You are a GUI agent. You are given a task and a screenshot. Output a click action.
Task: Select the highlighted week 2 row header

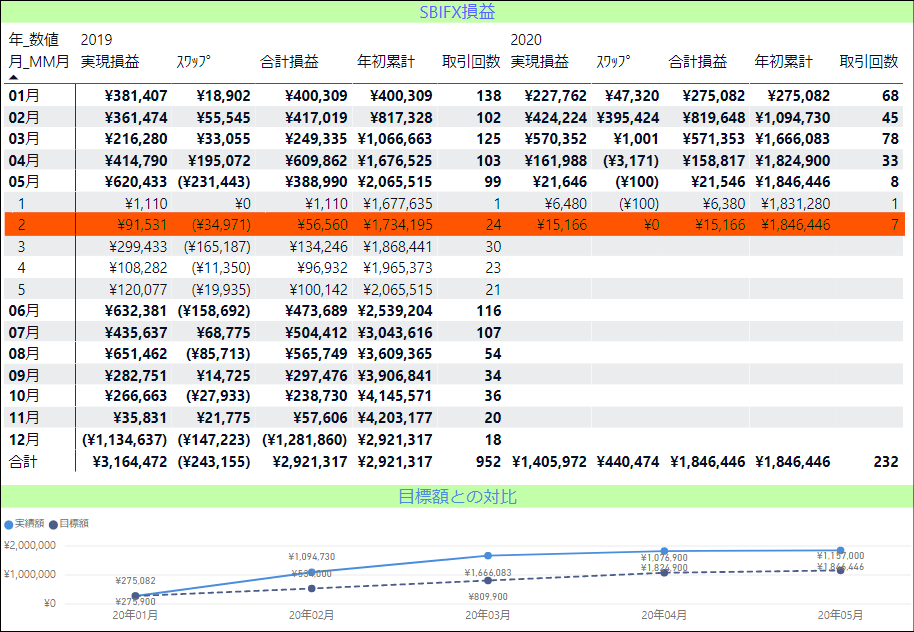tap(22, 224)
